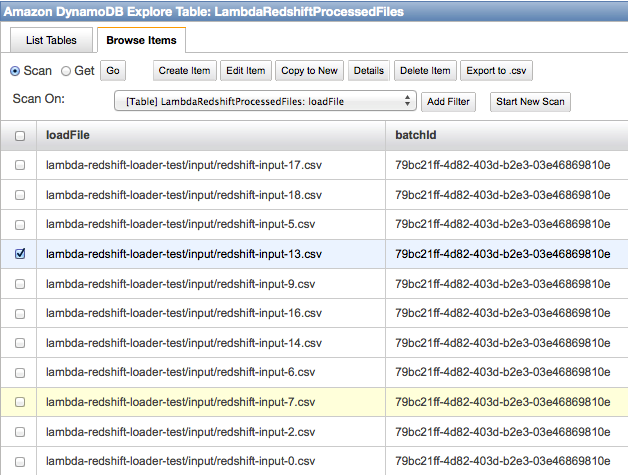Image resolution: width=628 pixels, height=475 pixels.
Task: Click the Add Filter button
Action: point(449,102)
